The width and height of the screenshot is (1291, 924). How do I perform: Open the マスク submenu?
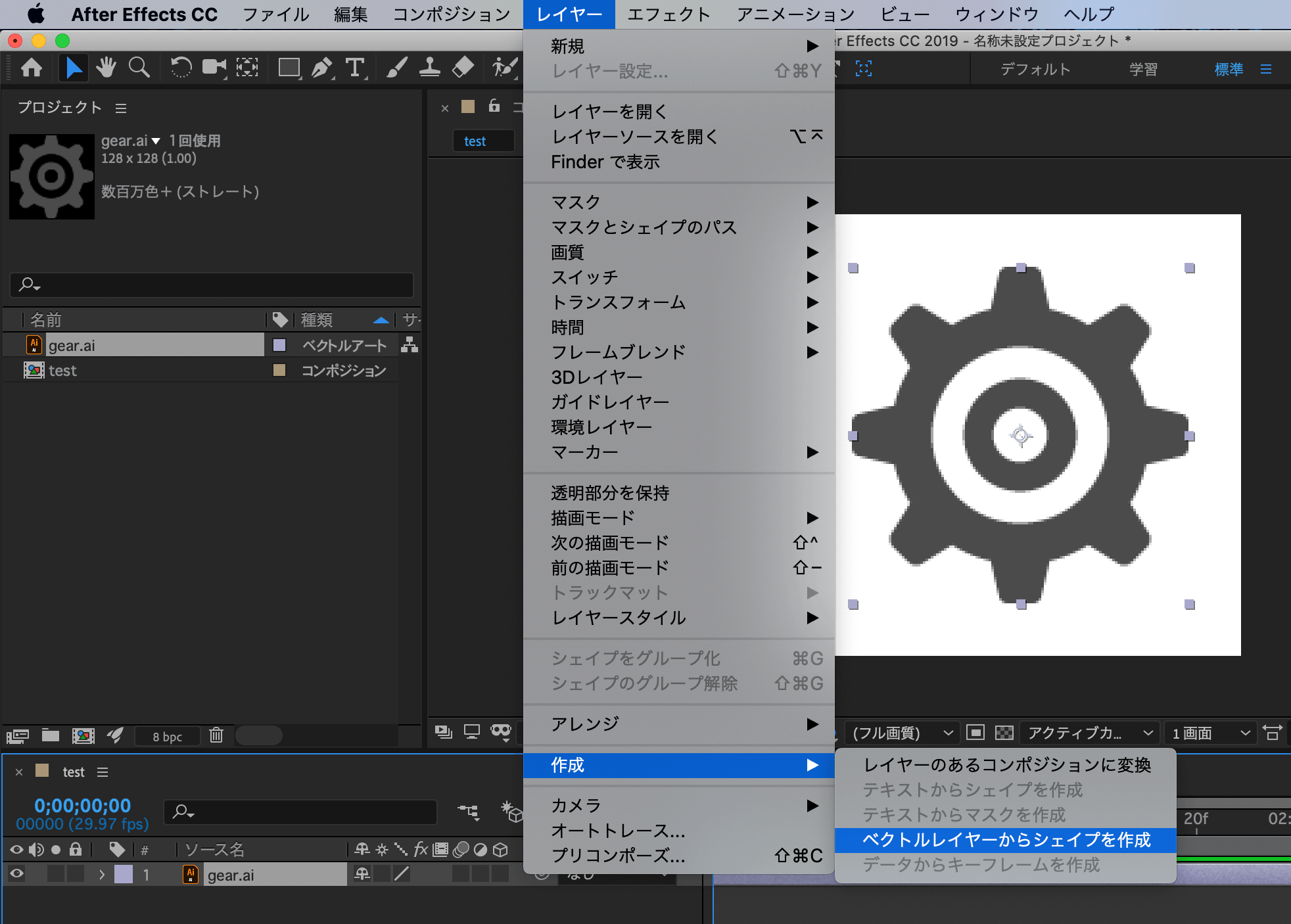[680, 202]
